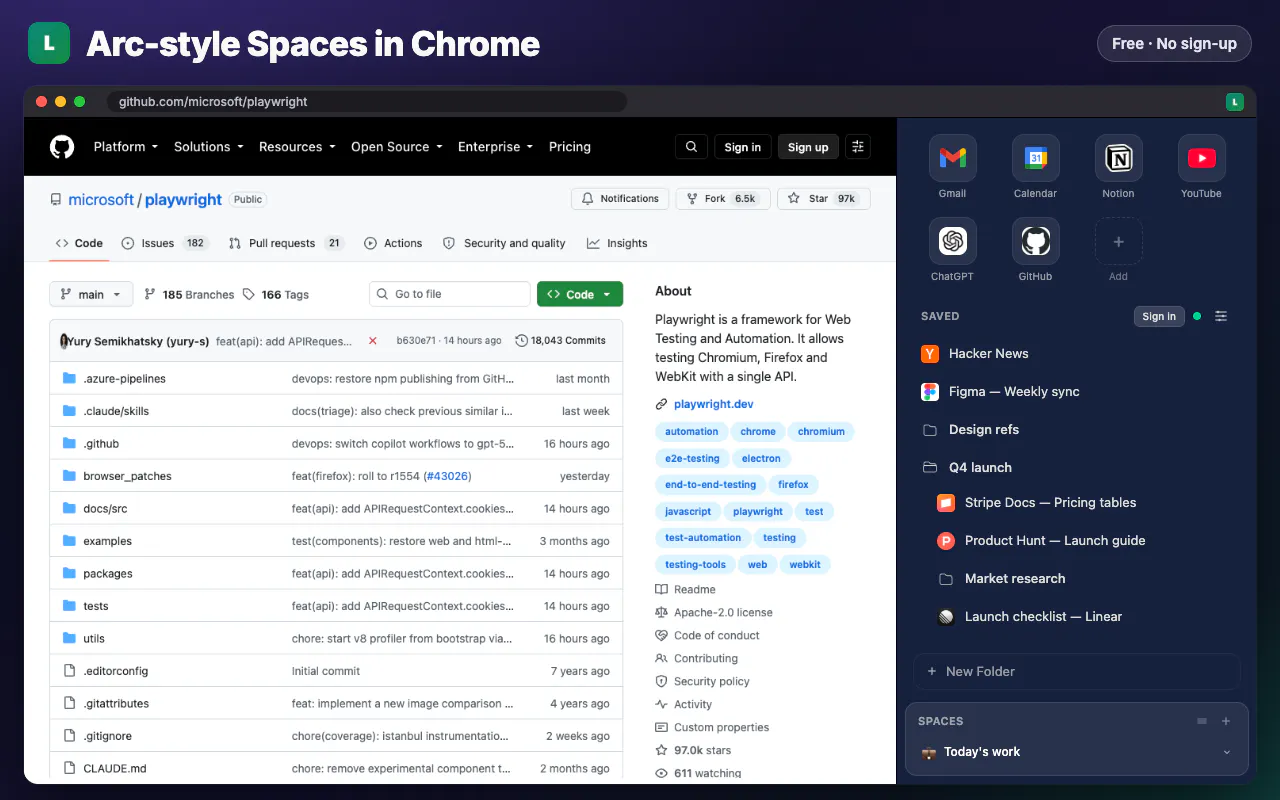Click the green L extension icon in toolbar

pos(1235,101)
